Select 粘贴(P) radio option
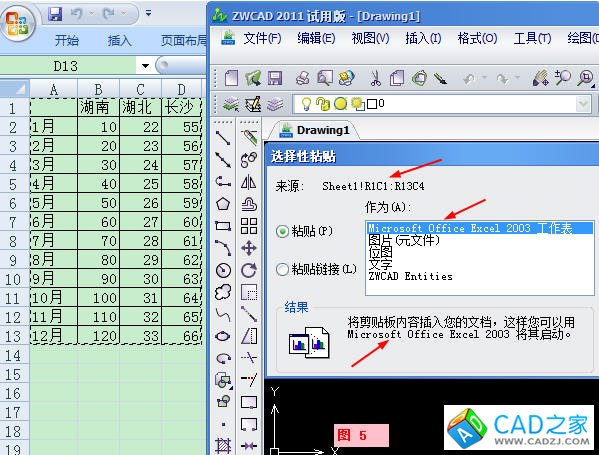 tap(304, 231)
